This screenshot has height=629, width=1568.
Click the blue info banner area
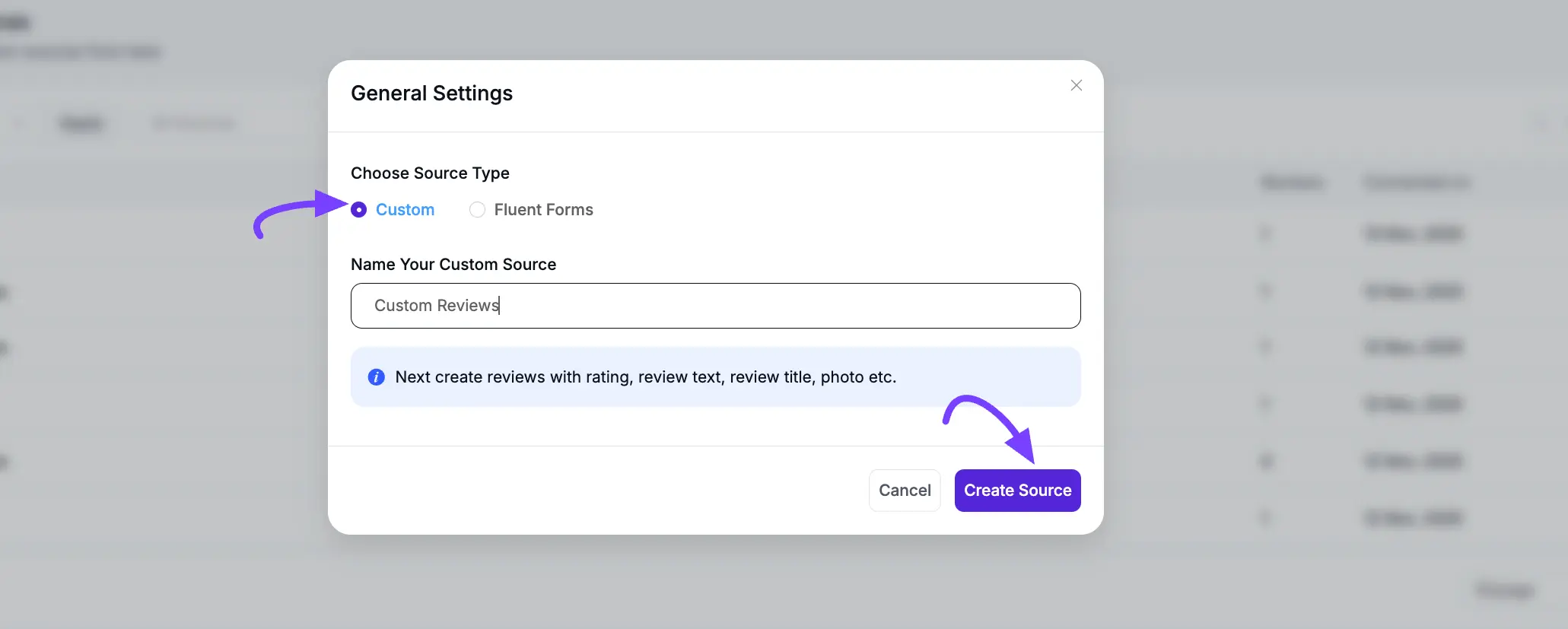pyautogui.click(x=715, y=376)
